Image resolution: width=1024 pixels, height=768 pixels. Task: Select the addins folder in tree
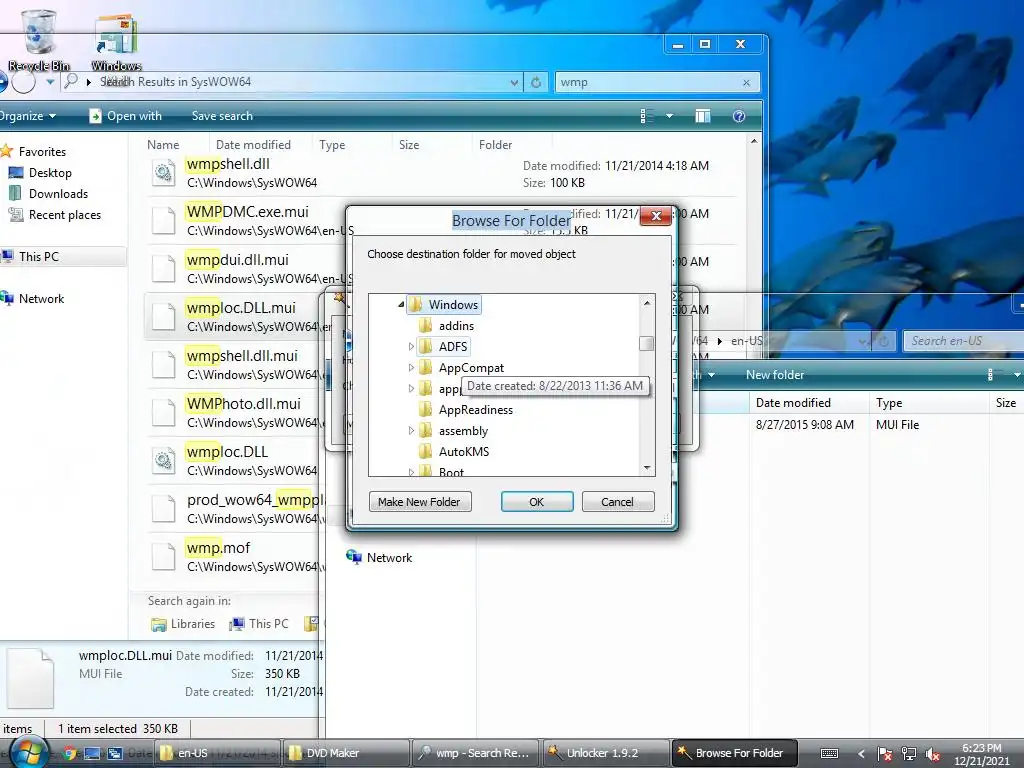(456, 325)
